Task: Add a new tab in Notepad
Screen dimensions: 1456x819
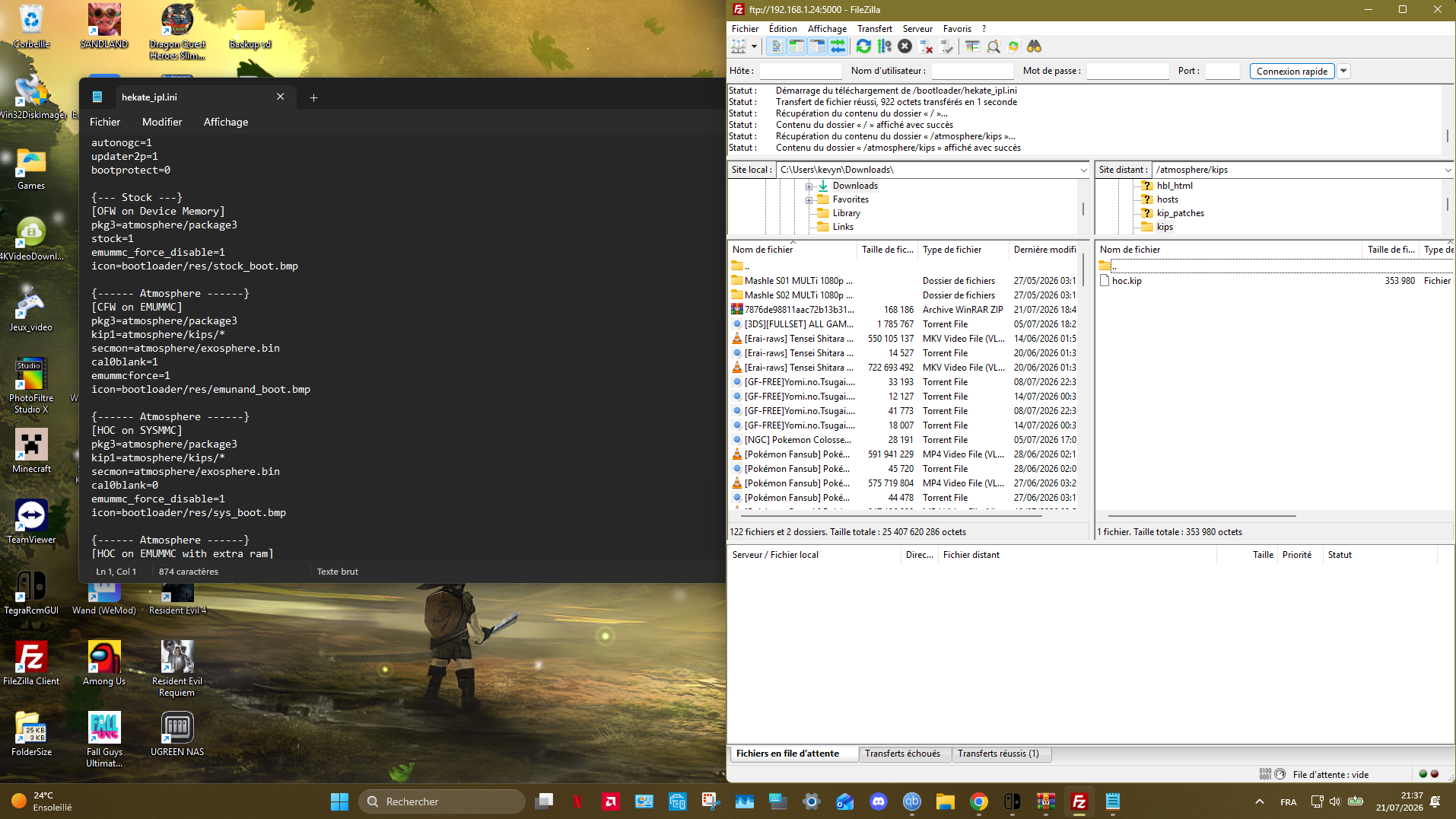Action: tap(313, 97)
